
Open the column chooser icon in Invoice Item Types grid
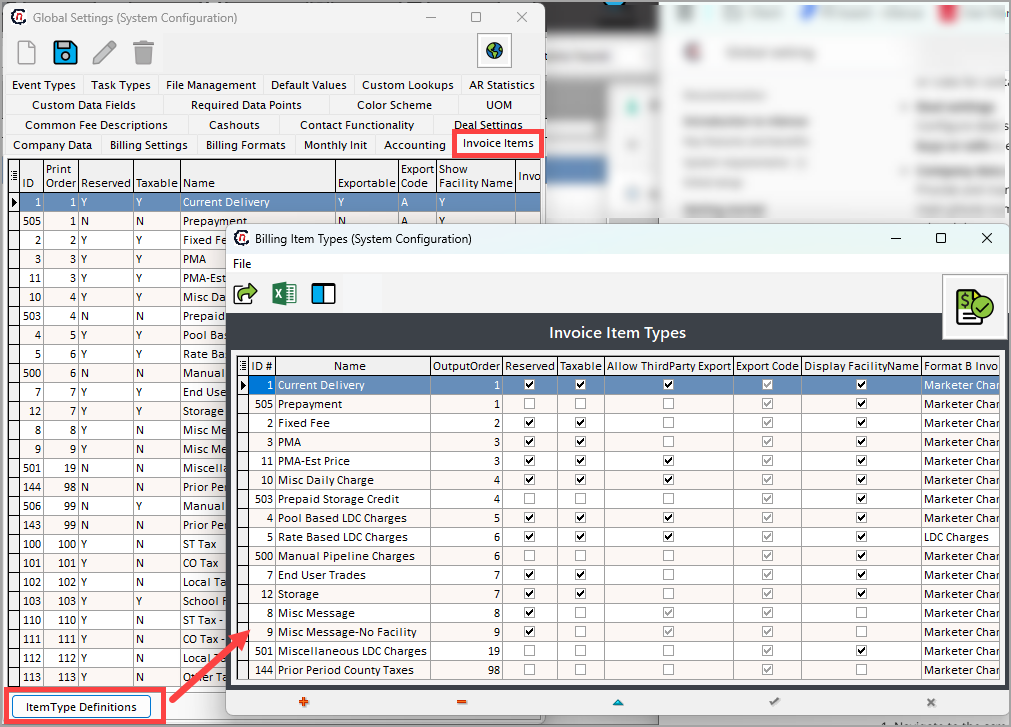coord(243,366)
